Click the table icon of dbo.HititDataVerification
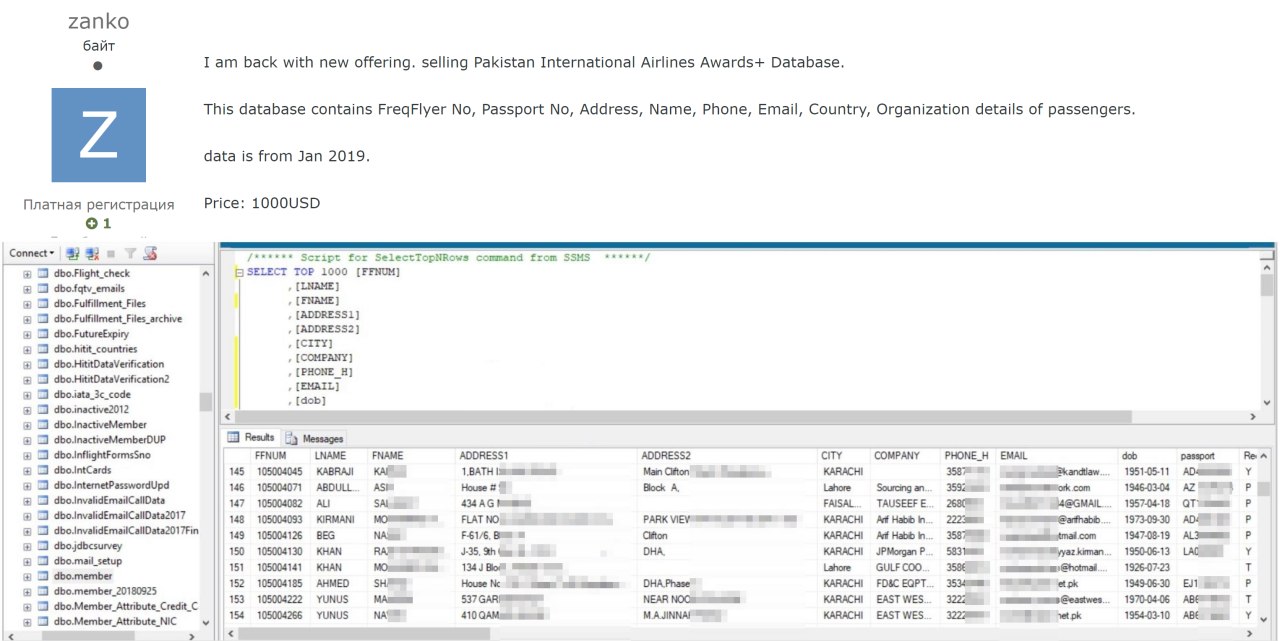 point(43,365)
